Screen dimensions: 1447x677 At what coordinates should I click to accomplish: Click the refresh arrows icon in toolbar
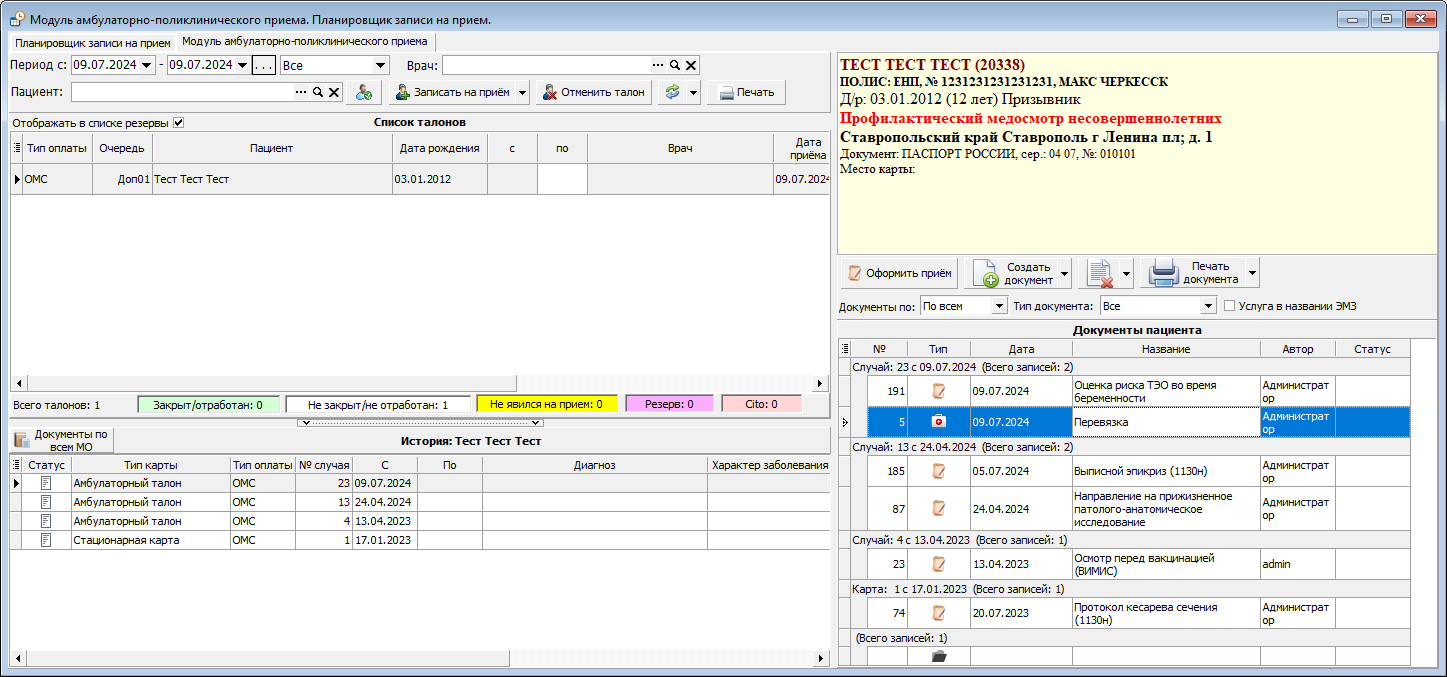pos(672,92)
